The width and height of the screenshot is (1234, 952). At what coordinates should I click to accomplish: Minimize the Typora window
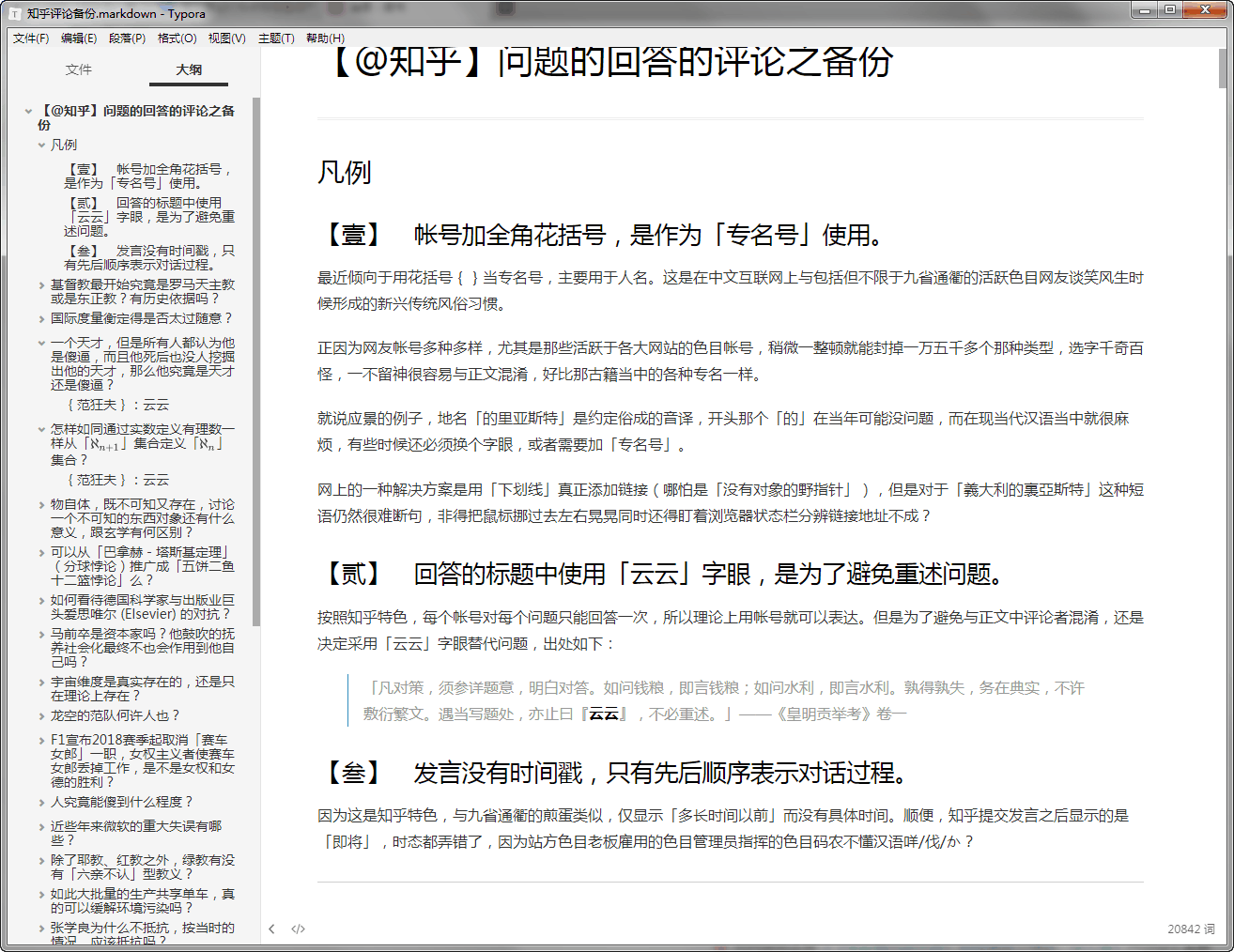[1143, 10]
